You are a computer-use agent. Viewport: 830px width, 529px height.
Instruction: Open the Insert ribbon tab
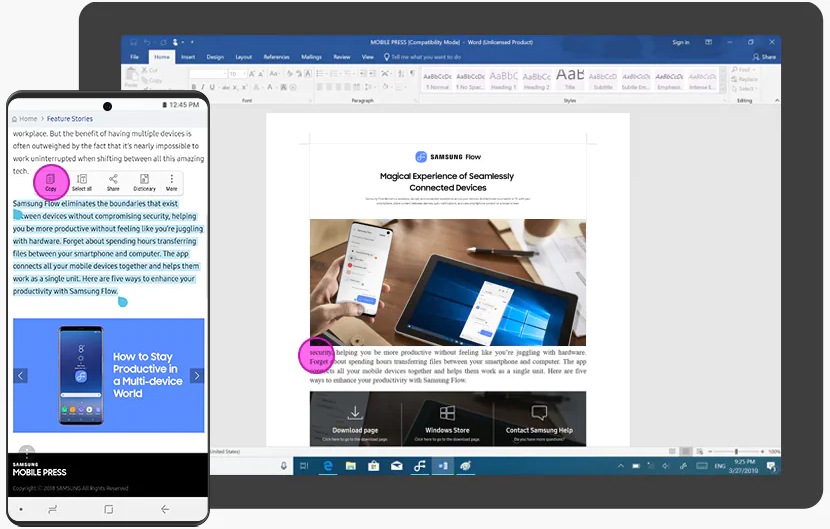(x=188, y=57)
